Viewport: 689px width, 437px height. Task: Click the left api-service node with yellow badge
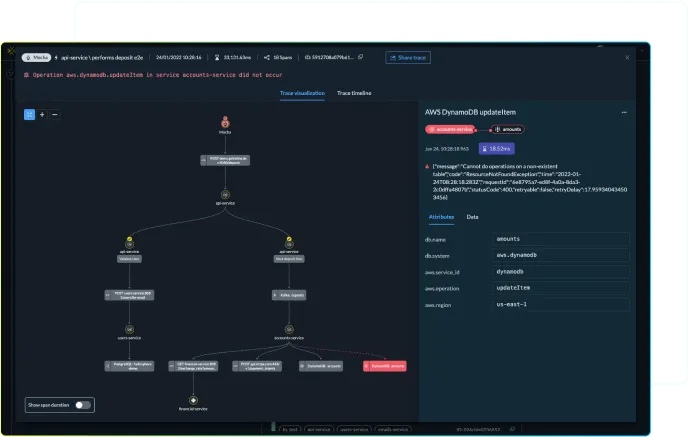click(129, 243)
